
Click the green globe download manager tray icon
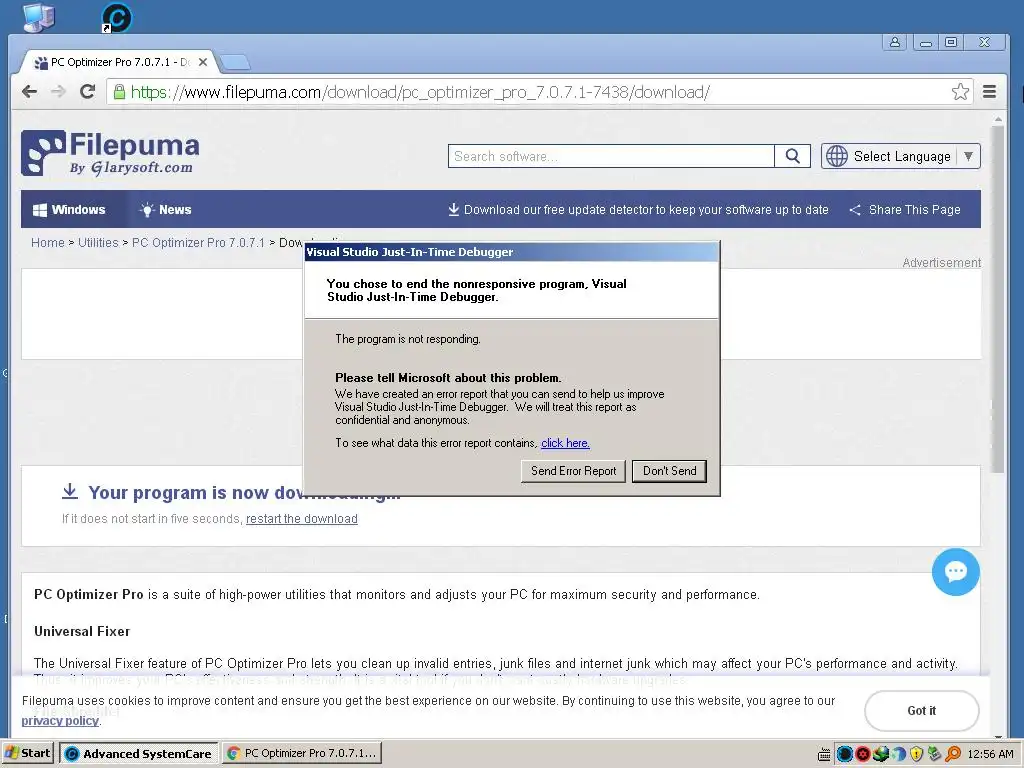(x=880, y=754)
